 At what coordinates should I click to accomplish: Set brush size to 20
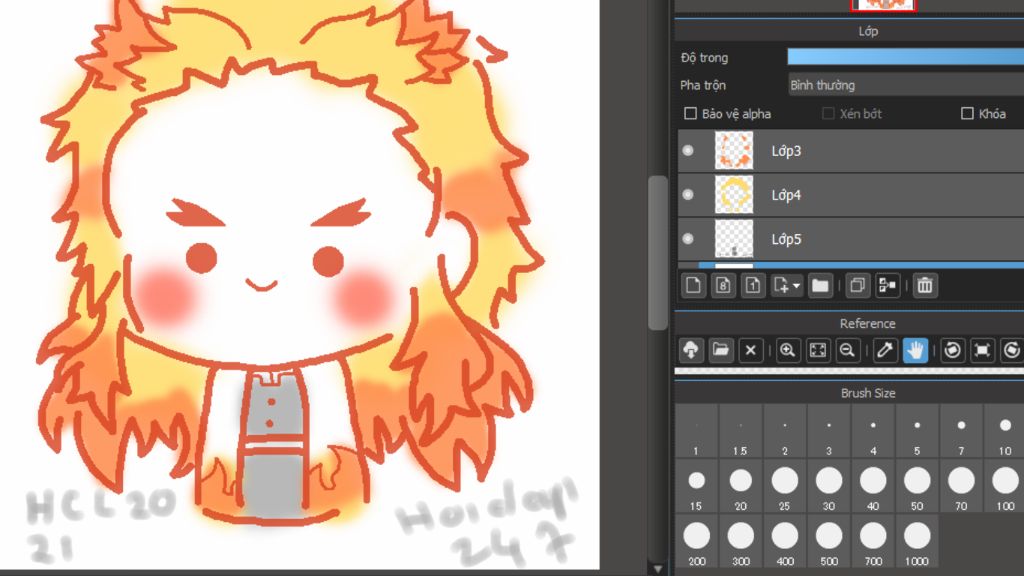pyautogui.click(x=741, y=487)
